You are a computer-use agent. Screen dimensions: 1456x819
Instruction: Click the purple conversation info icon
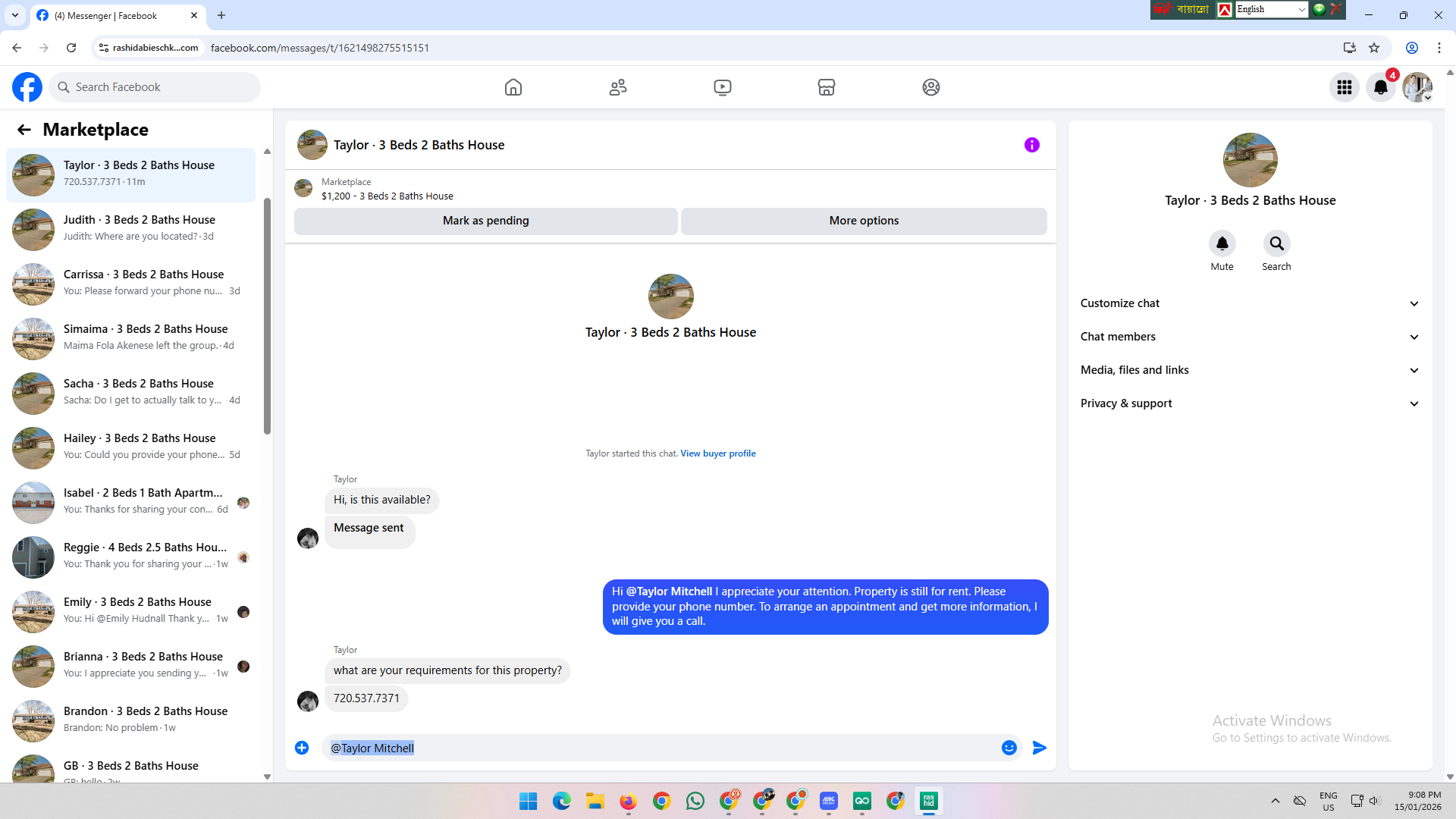1032,145
